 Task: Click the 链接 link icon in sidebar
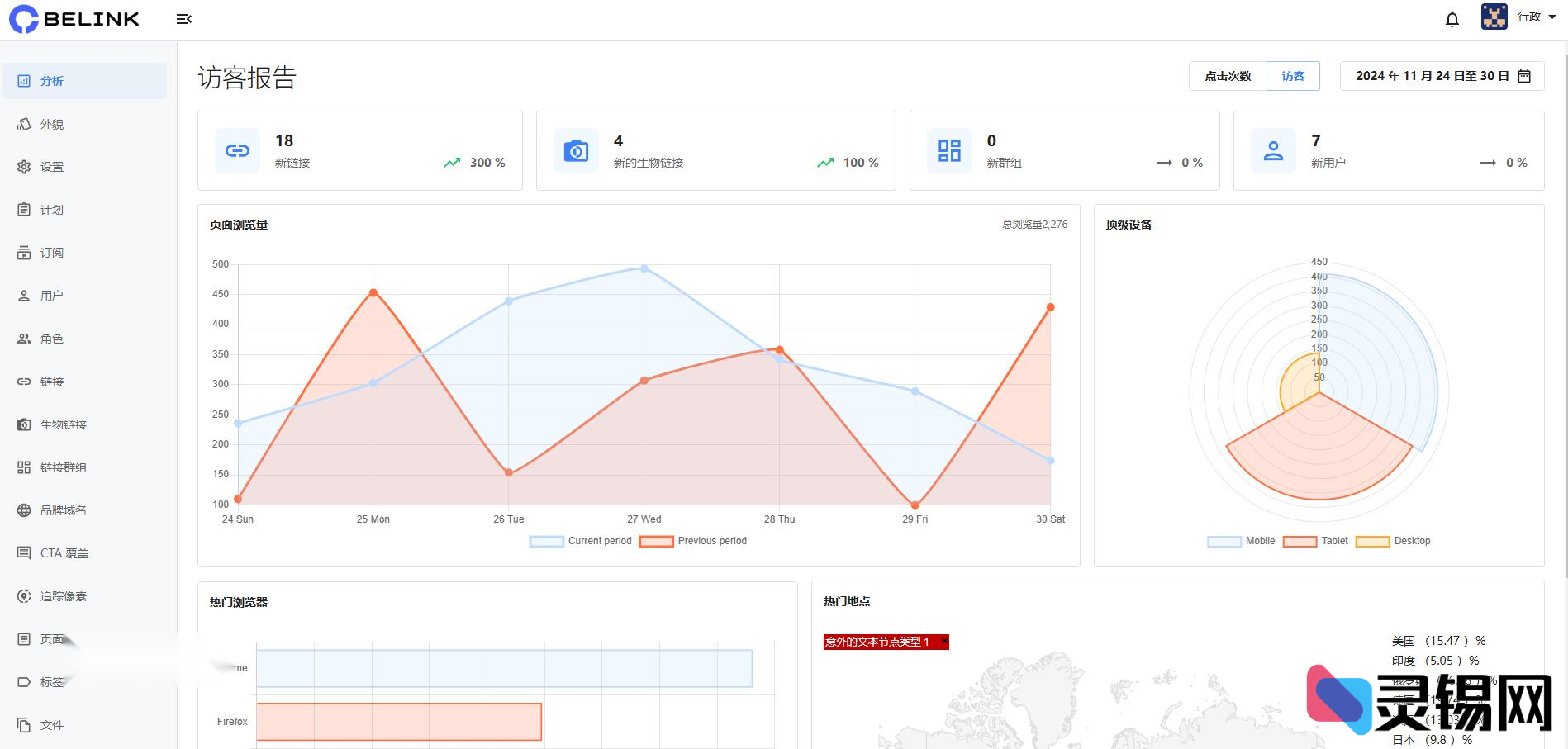[24, 382]
